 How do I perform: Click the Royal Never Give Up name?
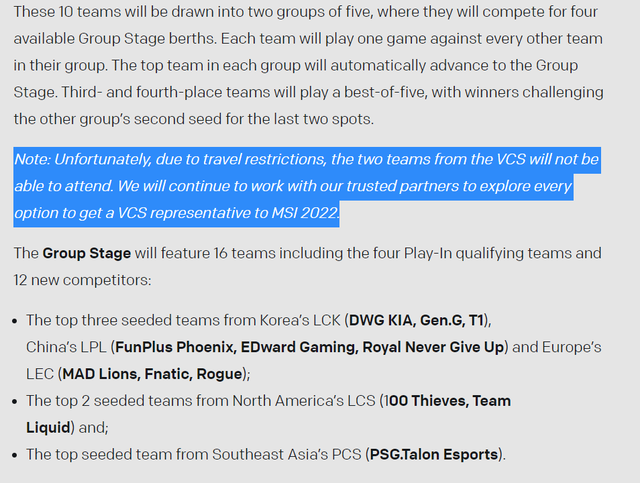[433, 347]
